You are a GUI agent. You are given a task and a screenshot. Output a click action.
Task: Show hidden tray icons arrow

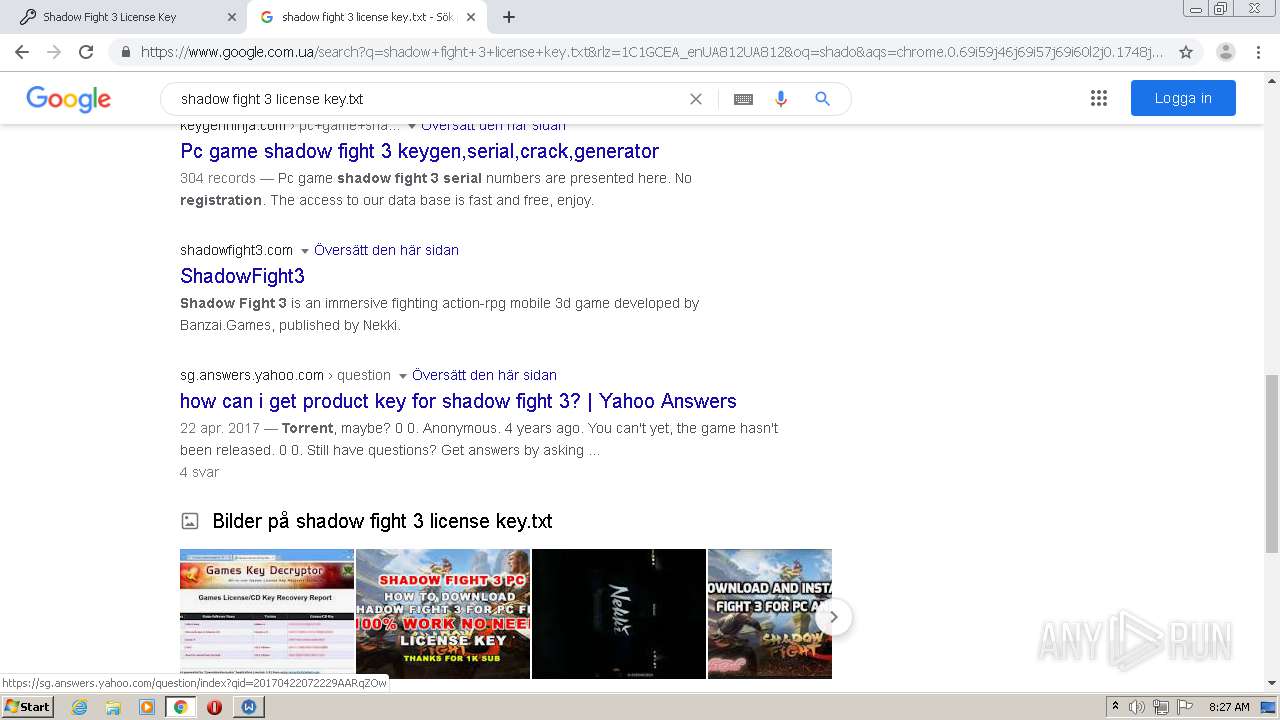(1115, 707)
